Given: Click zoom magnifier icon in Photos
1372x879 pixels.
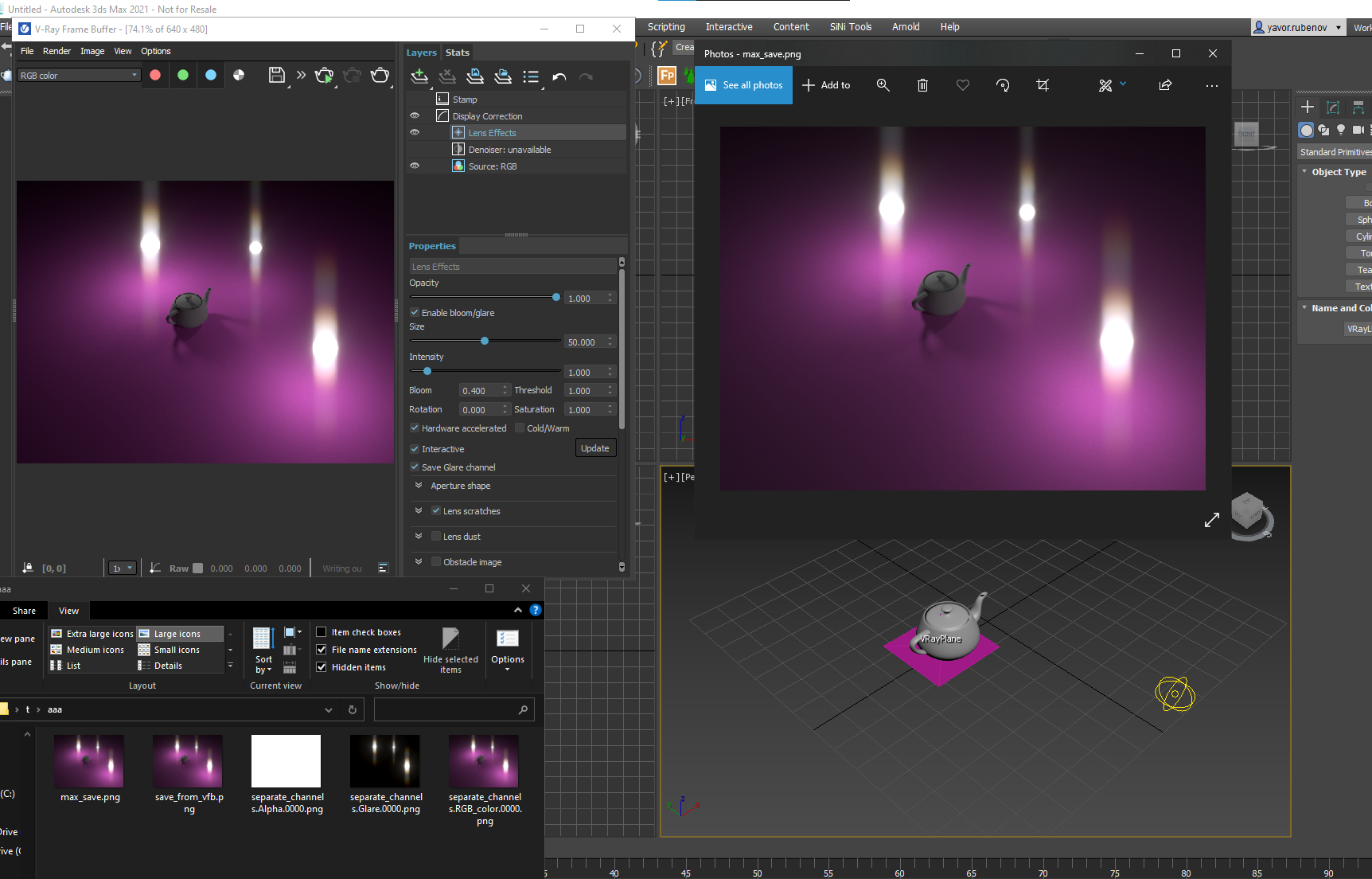Looking at the screenshot, I should [883, 85].
